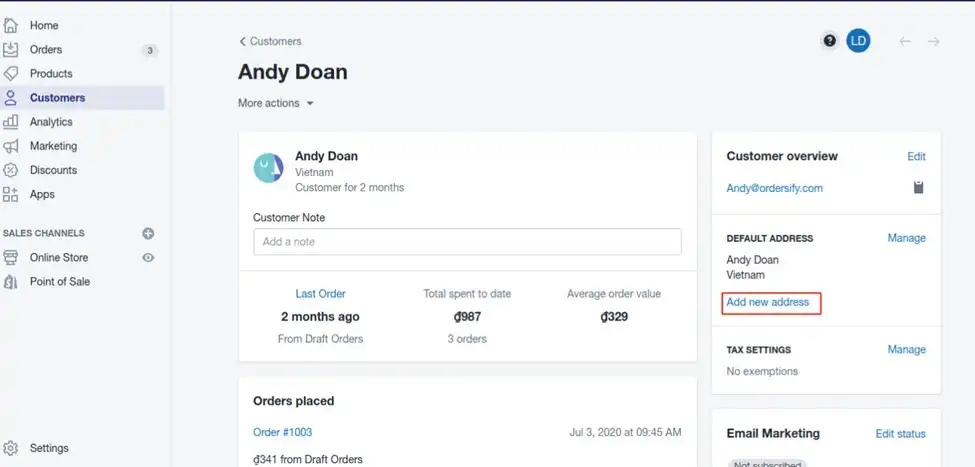Open Orders in the sidebar
Viewport: 975px width, 467px height.
pyautogui.click(x=46, y=50)
